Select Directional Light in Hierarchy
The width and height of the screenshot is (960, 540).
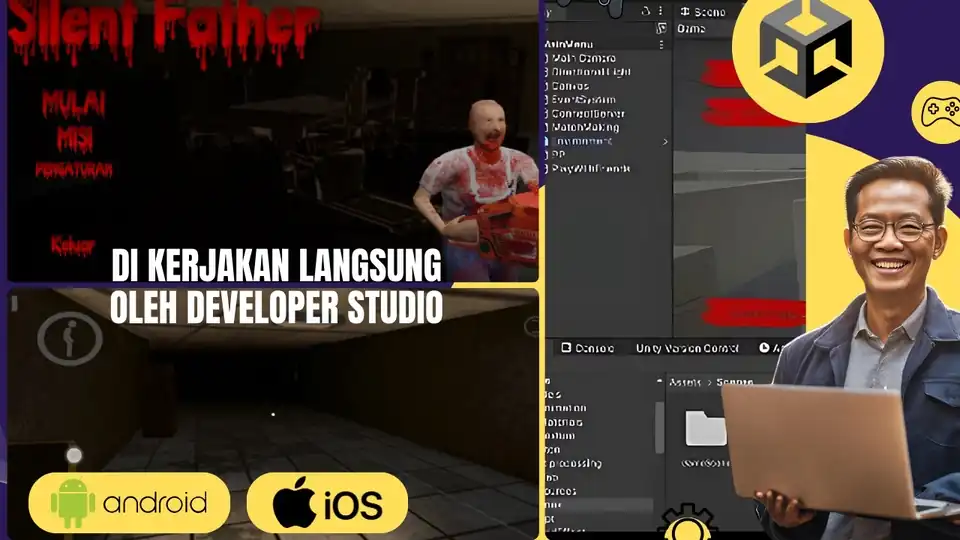click(591, 72)
